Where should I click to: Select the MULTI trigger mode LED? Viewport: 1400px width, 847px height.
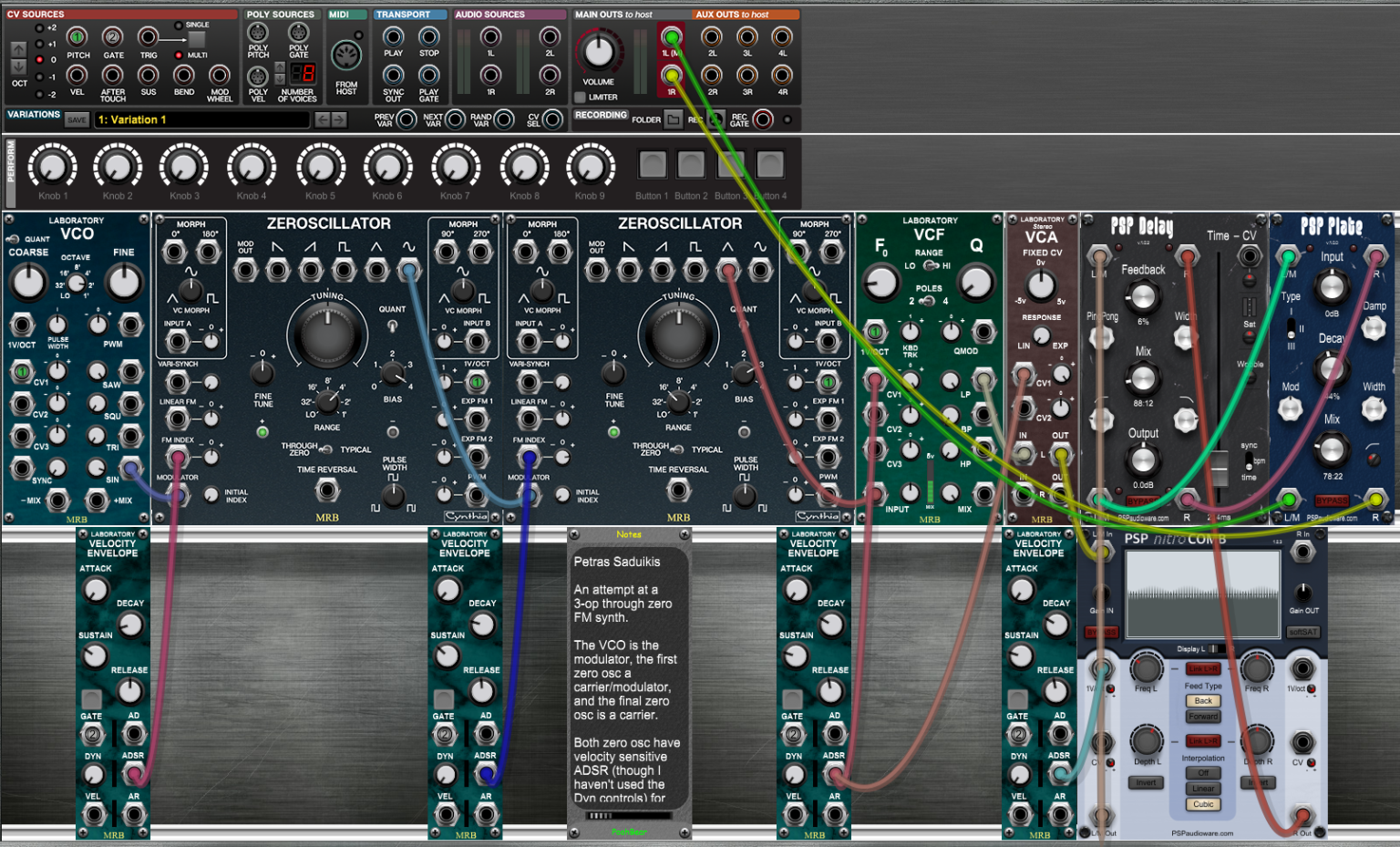click(179, 55)
